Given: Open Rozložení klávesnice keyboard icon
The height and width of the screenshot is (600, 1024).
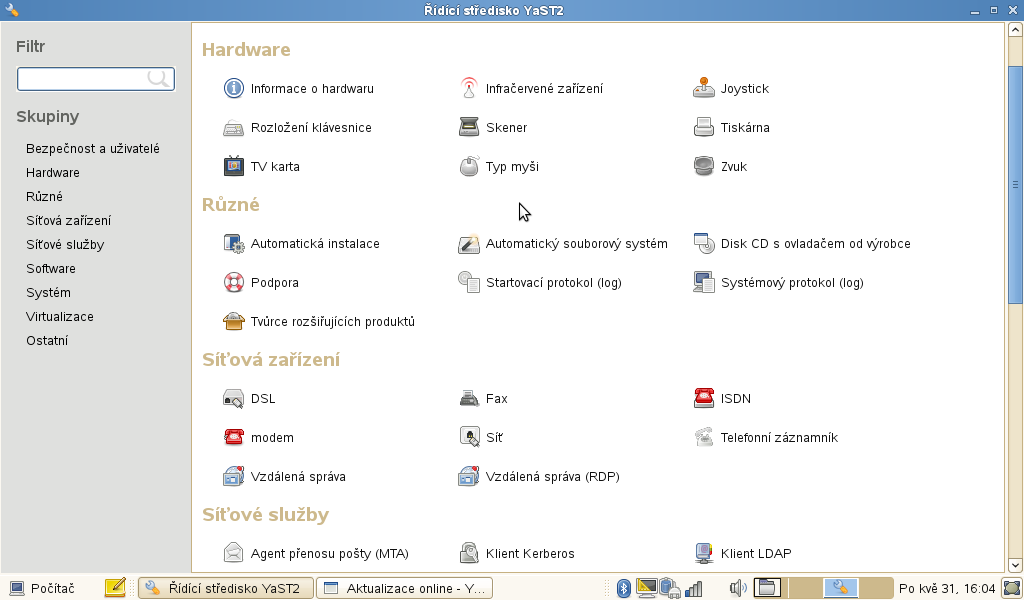Looking at the screenshot, I should point(234,127).
